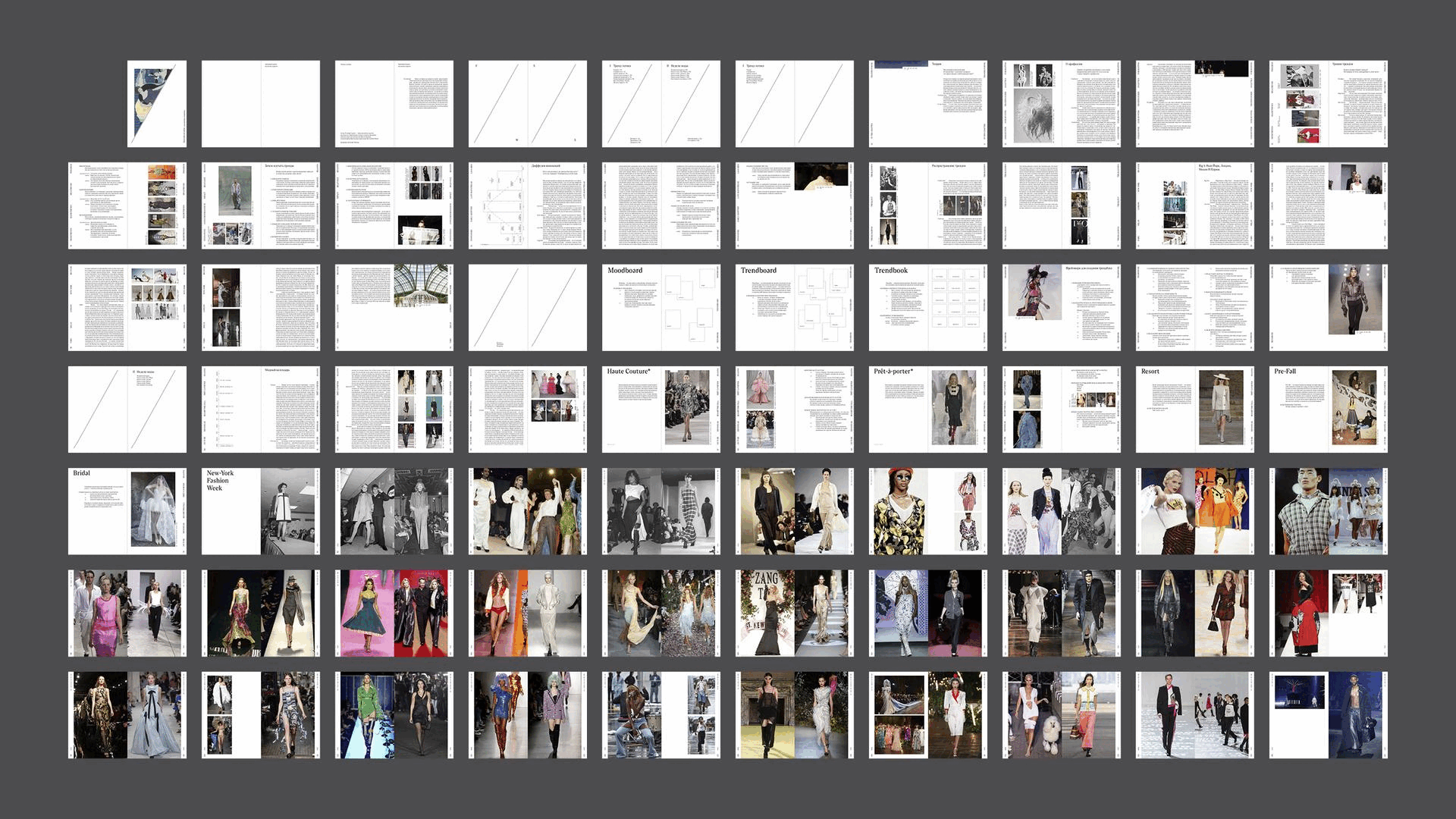Click spread with man in plaid shirt
The width and height of the screenshot is (1456, 819).
[1328, 510]
